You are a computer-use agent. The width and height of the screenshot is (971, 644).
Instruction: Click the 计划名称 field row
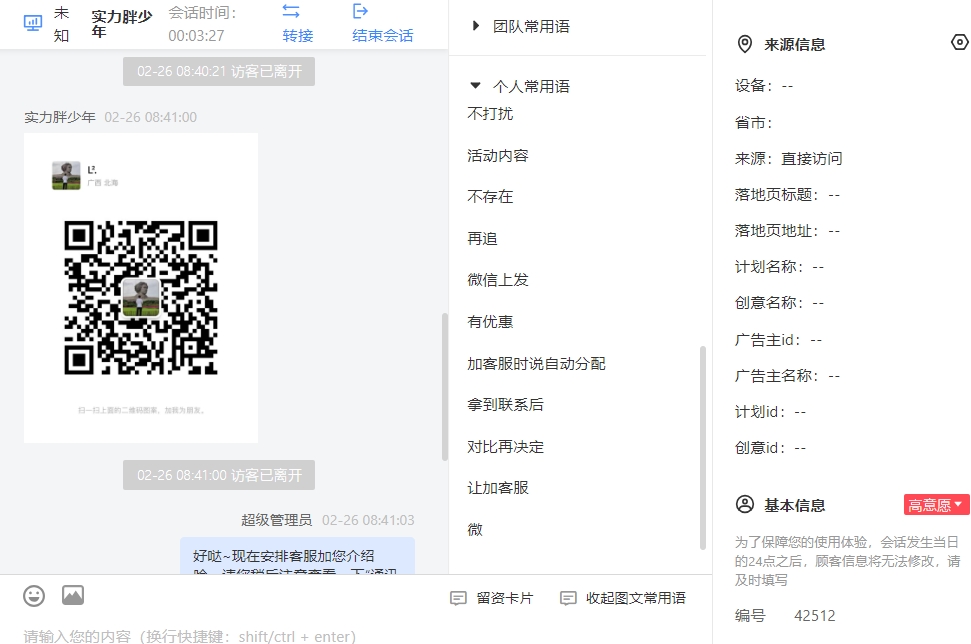tap(779, 267)
